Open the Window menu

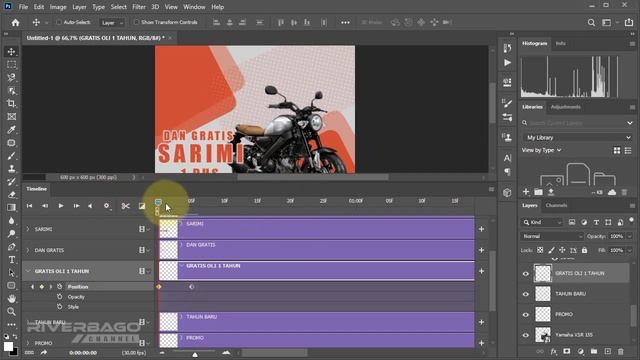(194, 7)
